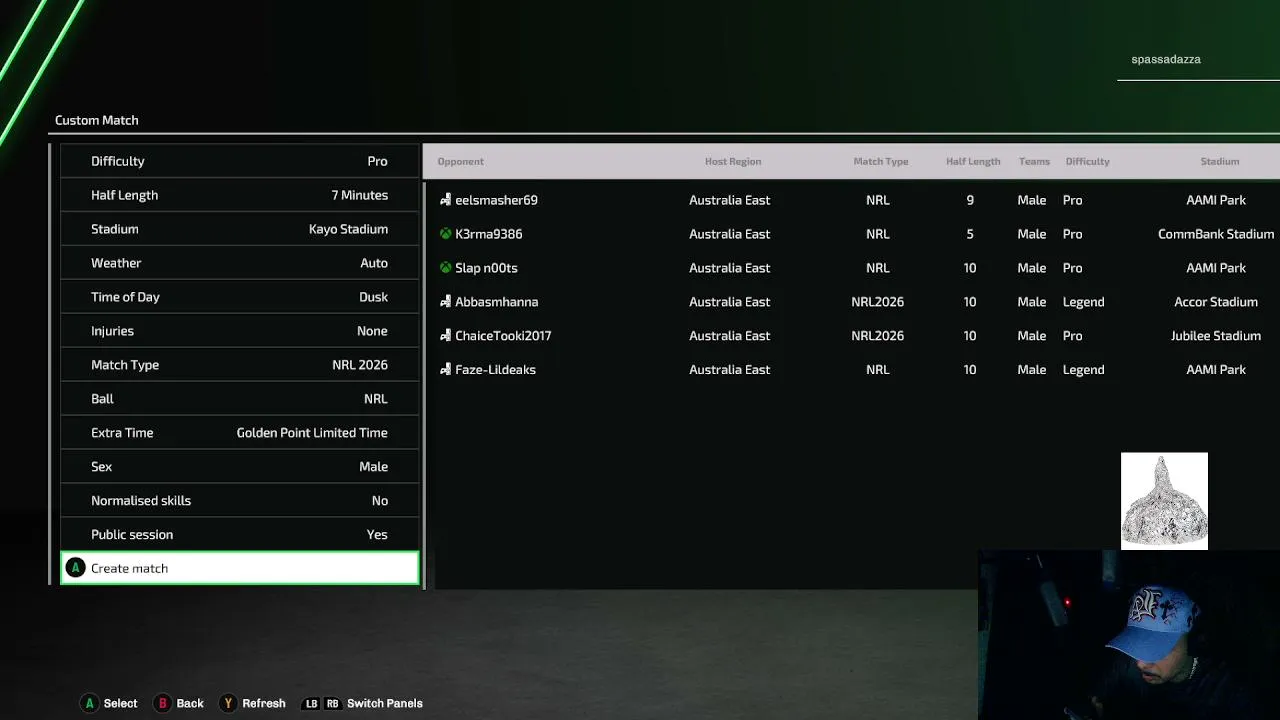Viewport: 1280px width, 720px height.
Task: Change Time of Day from Dusk
Action: pyautogui.click(x=240, y=297)
